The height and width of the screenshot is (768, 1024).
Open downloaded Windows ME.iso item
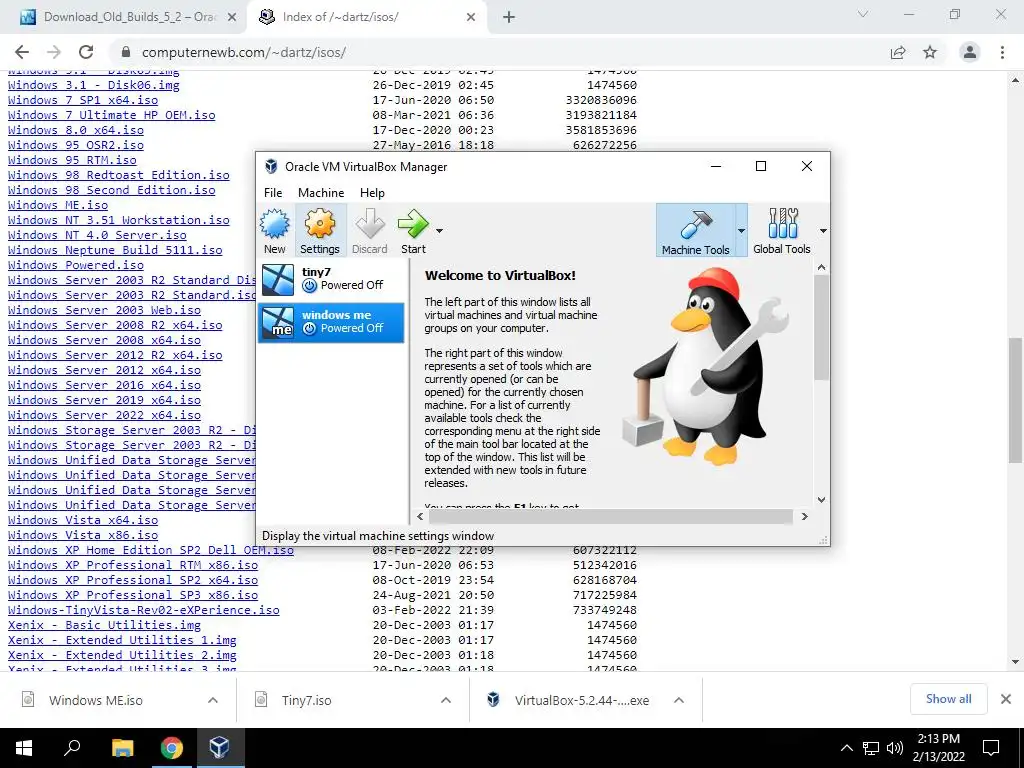pos(96,700)
